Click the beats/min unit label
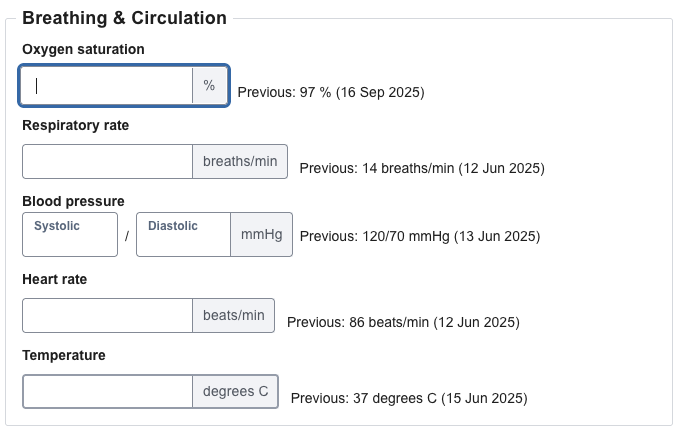 pyautogui.click(x=234, y=316)
